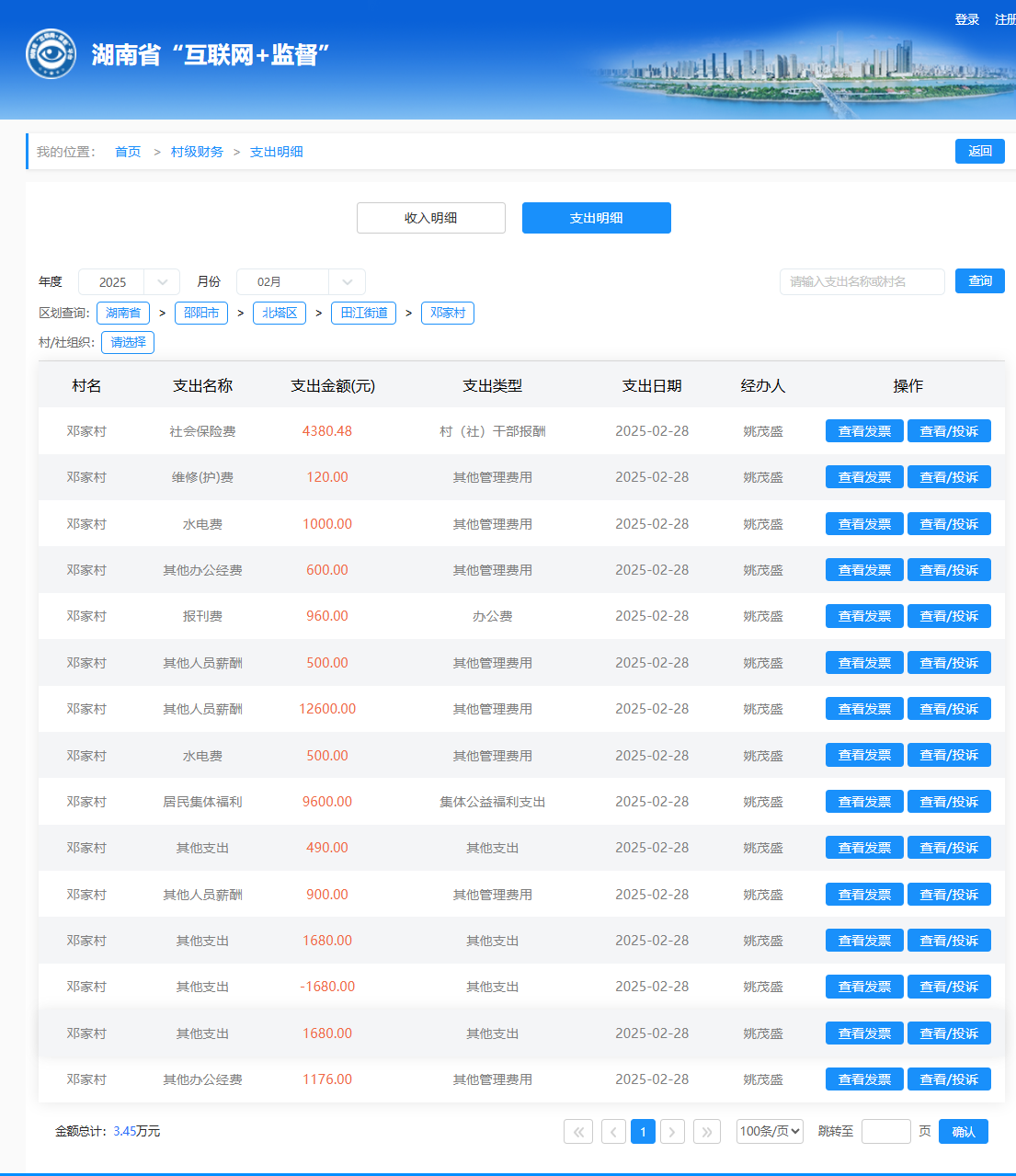Open the 100条/页 page size selector
The width and height of the screenshot is (1016, 1176).
coord(770,1131)
